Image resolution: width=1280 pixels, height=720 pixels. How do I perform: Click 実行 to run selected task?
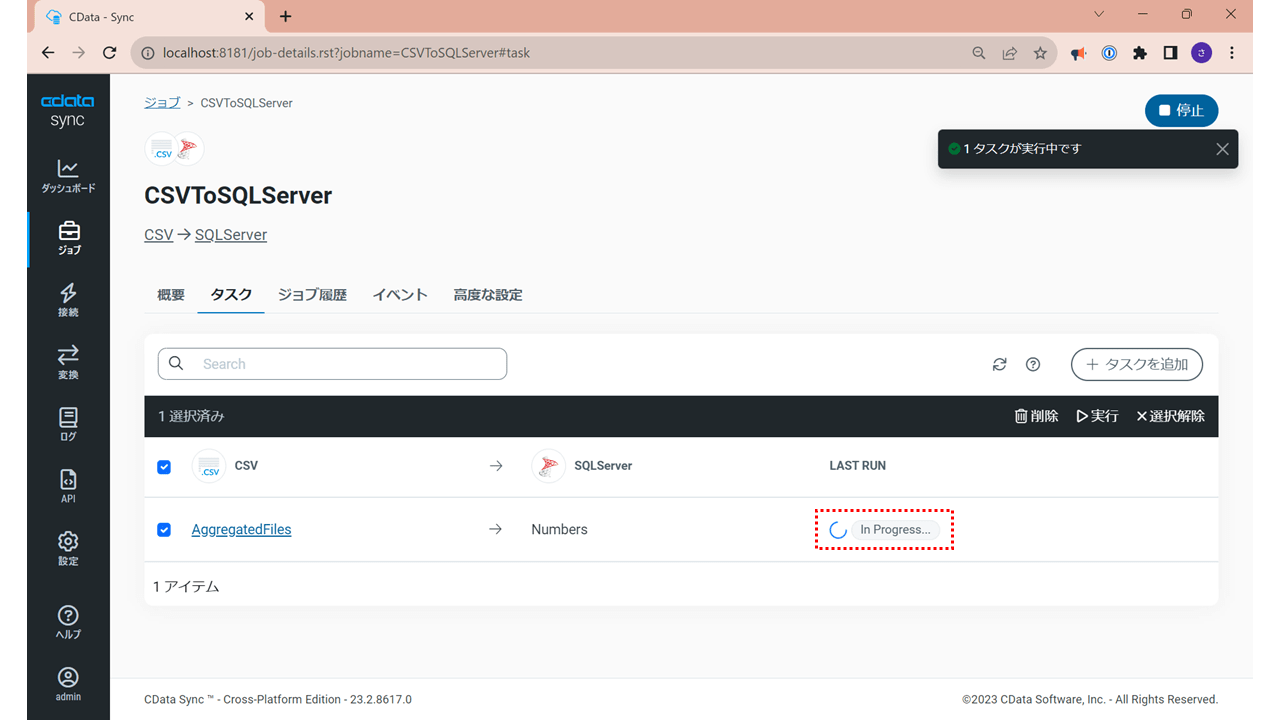(1097, 416)
